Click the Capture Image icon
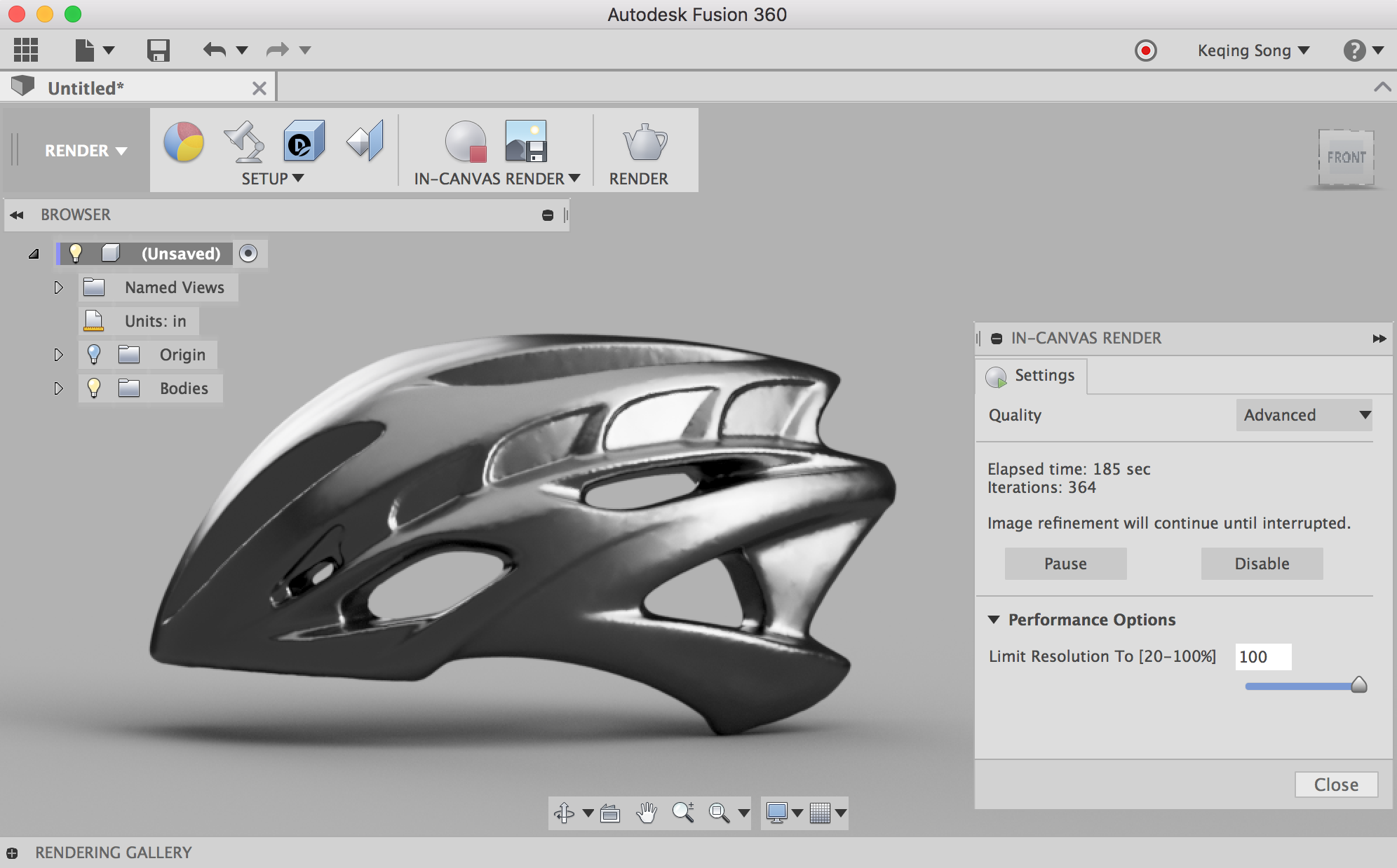 525,141
